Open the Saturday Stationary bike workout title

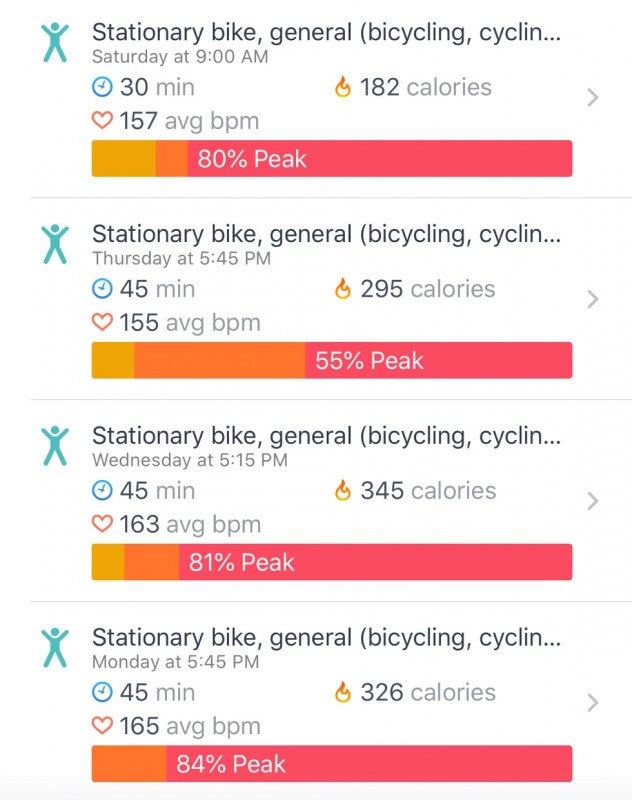pyautogui.click(x=326, y=32)
